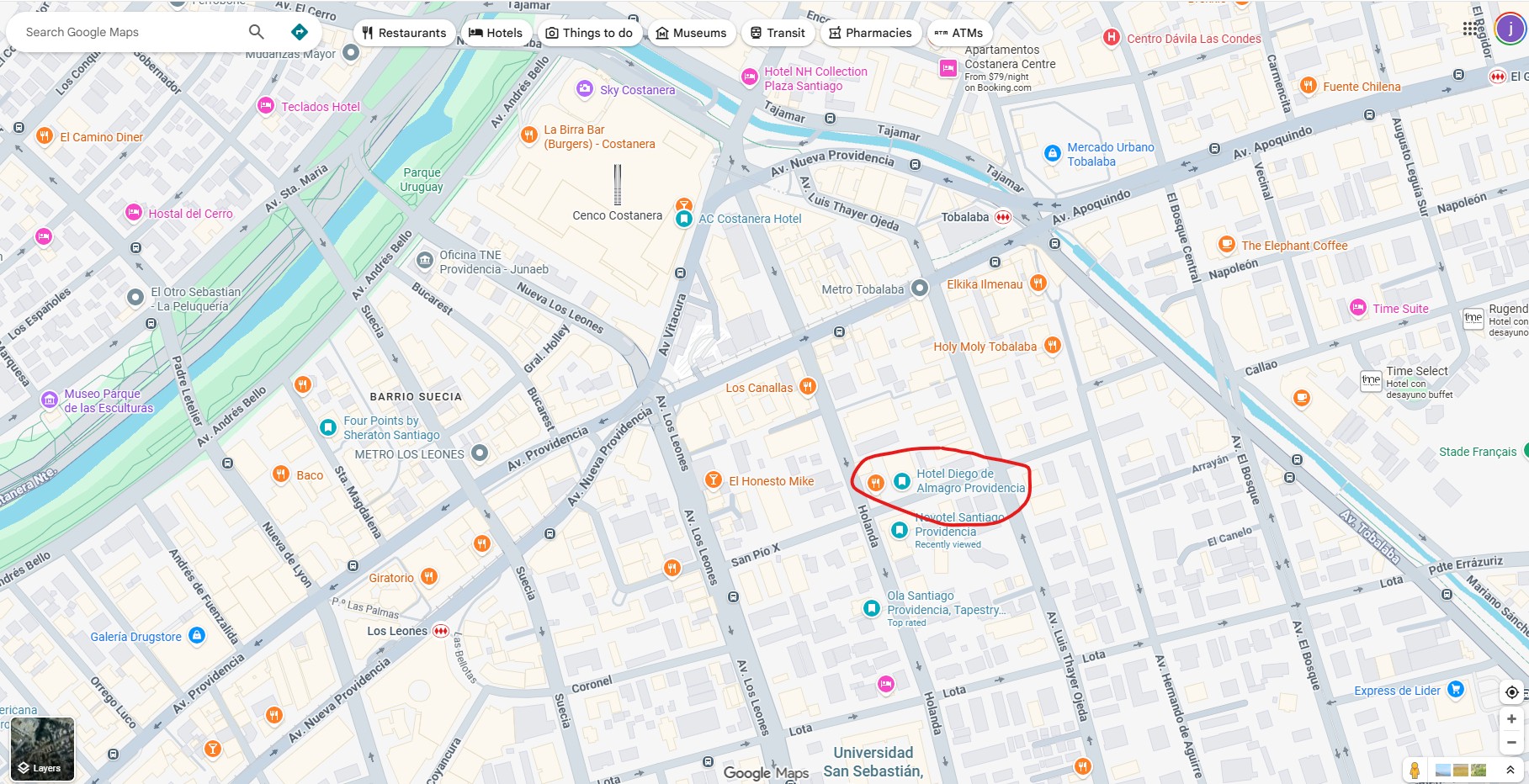Zoom in with the plus button

click(1511, 719)
